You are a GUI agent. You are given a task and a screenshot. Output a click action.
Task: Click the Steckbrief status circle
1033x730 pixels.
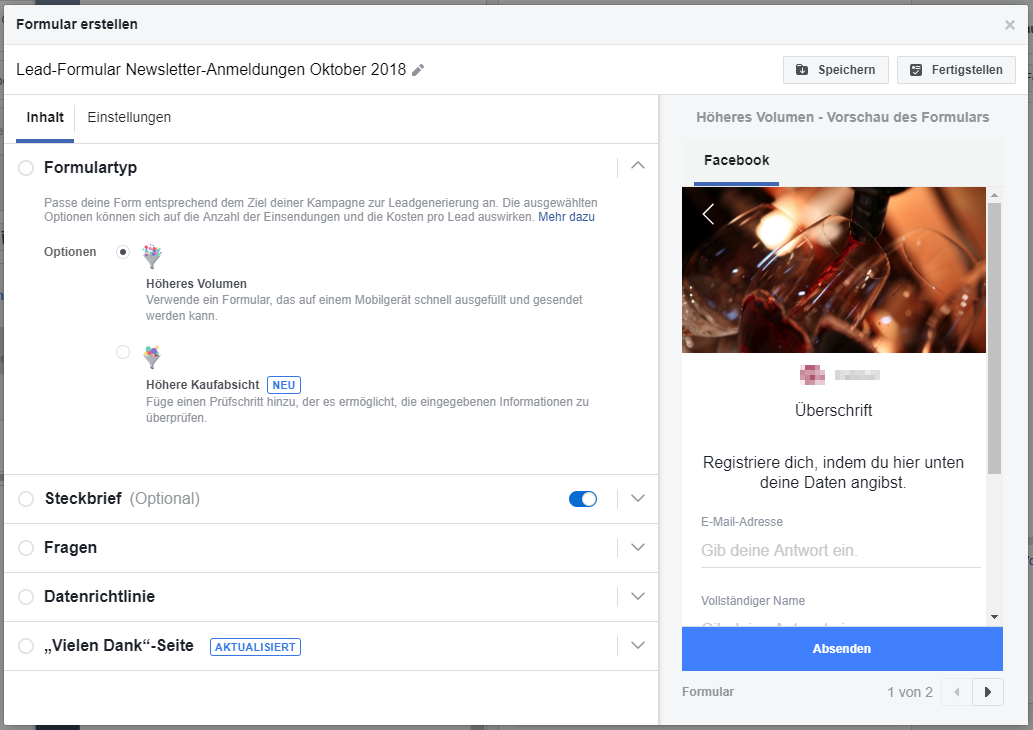pos(26,499)
